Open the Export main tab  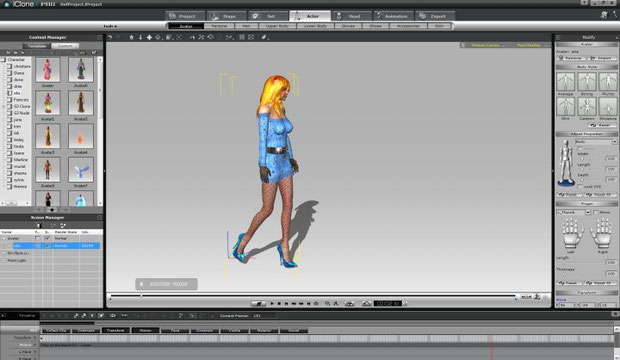click(436, 16)
